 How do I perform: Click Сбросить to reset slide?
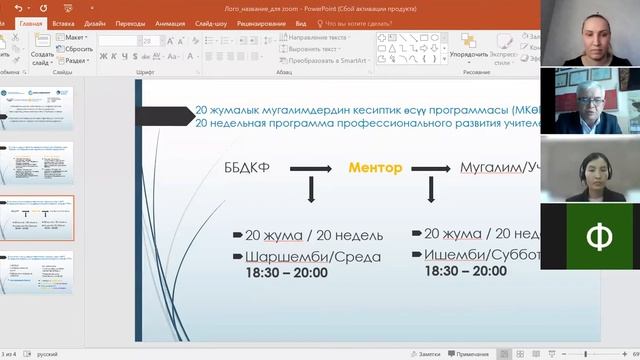click(x=74, y=49)
